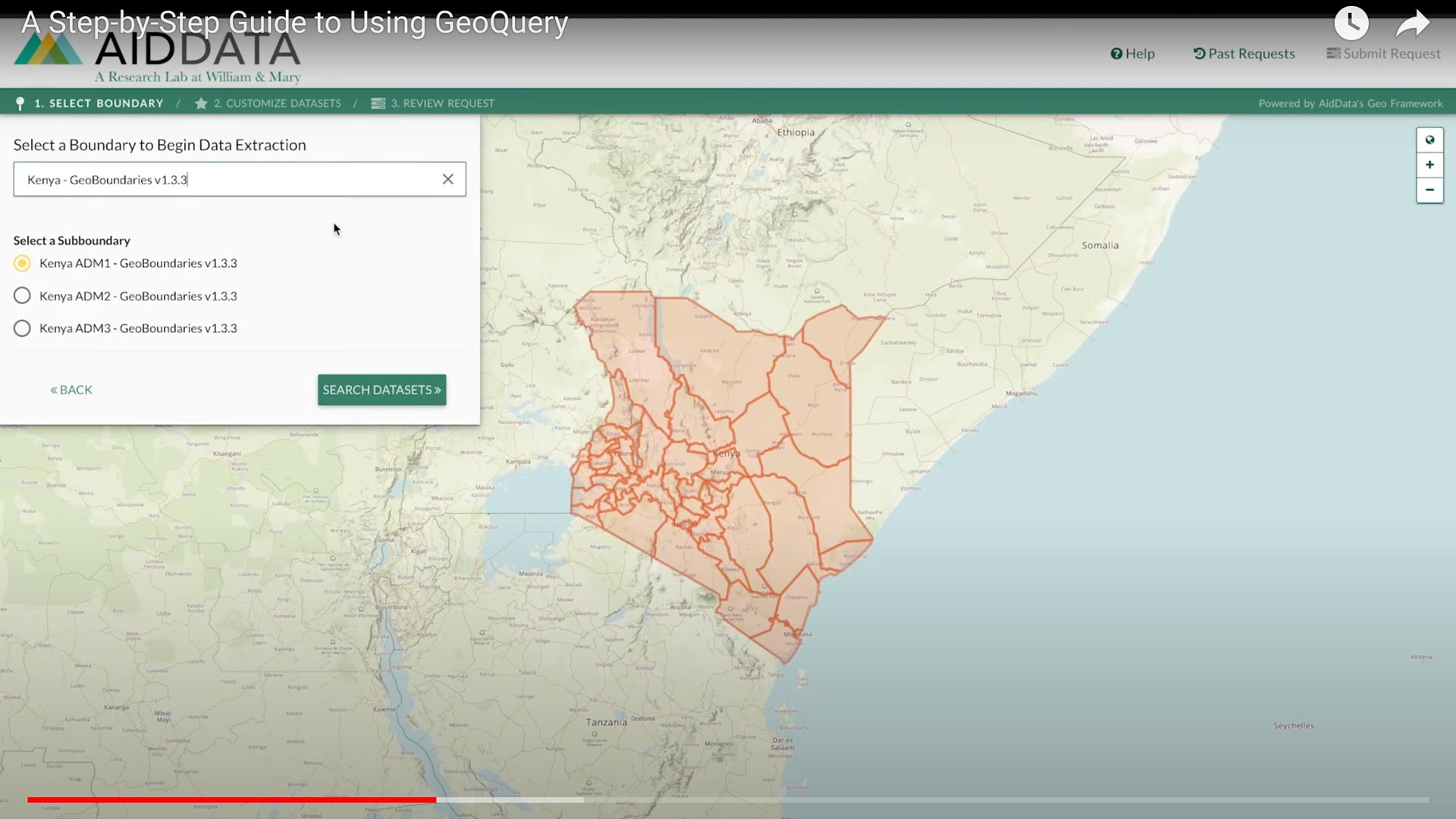Seek using the video progress bar

[728, 800]
